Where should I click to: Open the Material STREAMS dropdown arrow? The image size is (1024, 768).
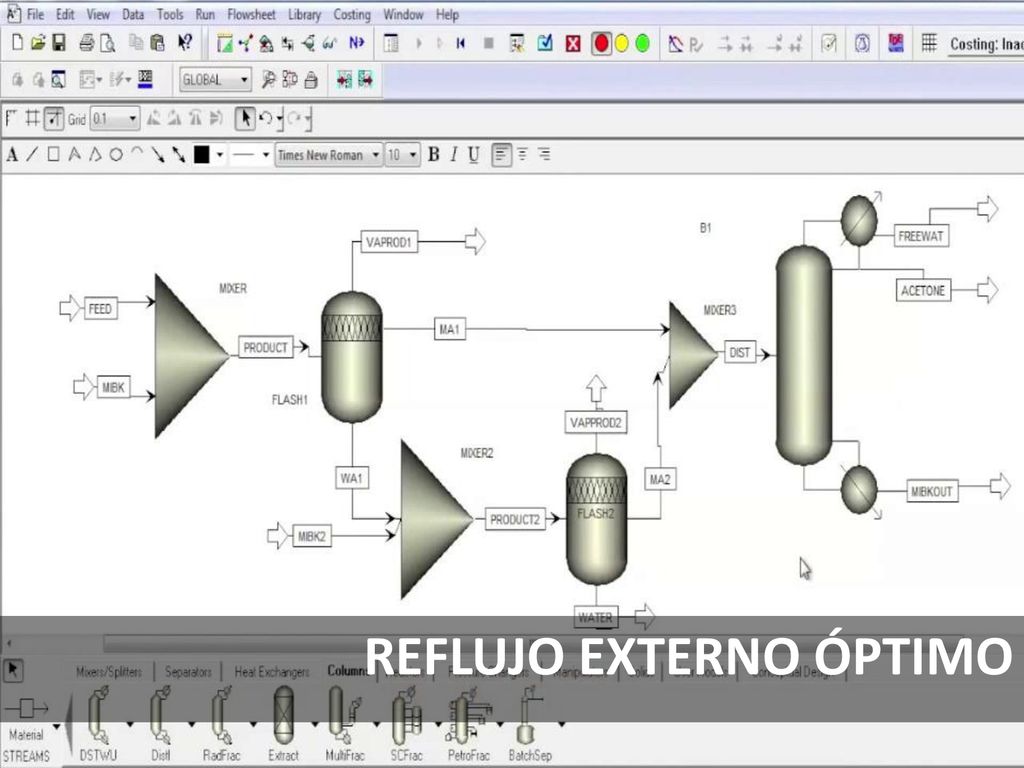57,727
